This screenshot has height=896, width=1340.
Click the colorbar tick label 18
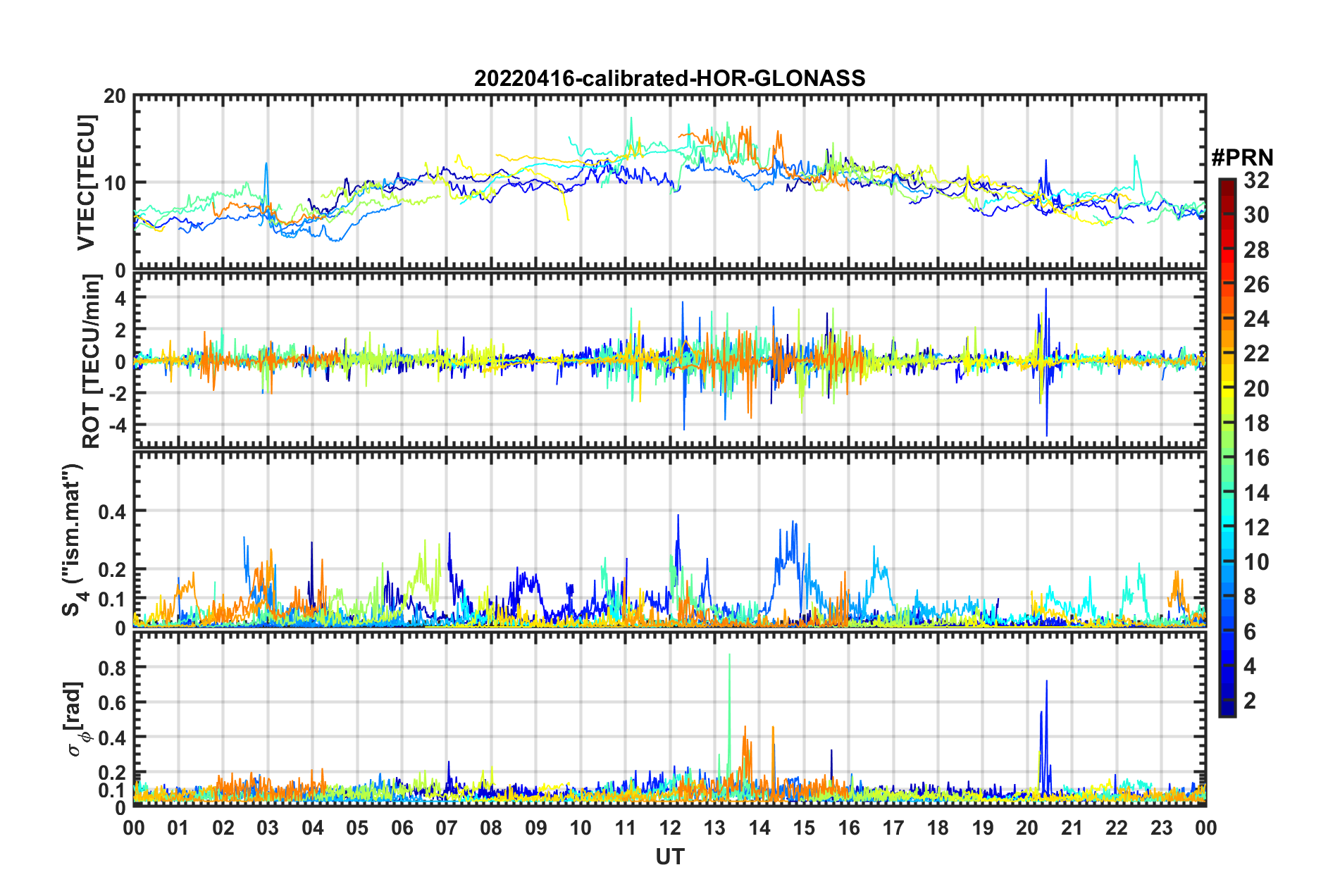pos(1256,423)
